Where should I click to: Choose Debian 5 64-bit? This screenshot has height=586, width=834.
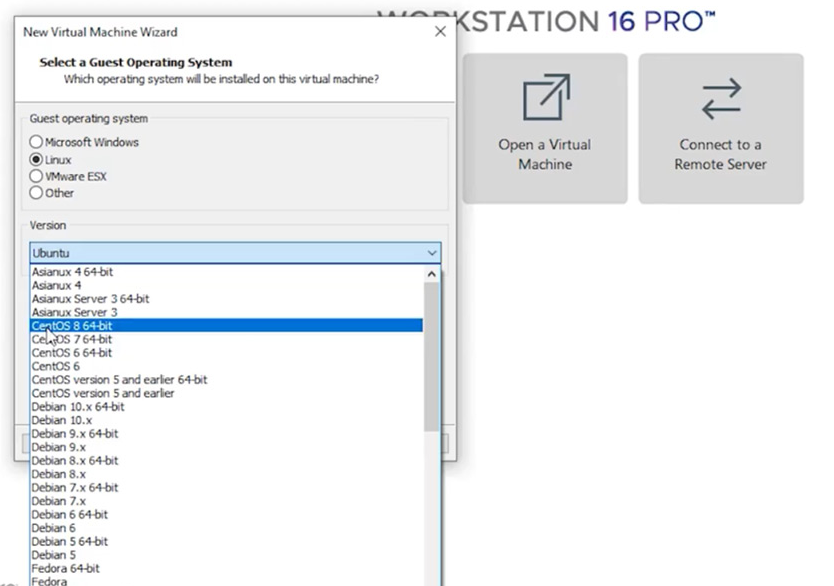point(227,541)
